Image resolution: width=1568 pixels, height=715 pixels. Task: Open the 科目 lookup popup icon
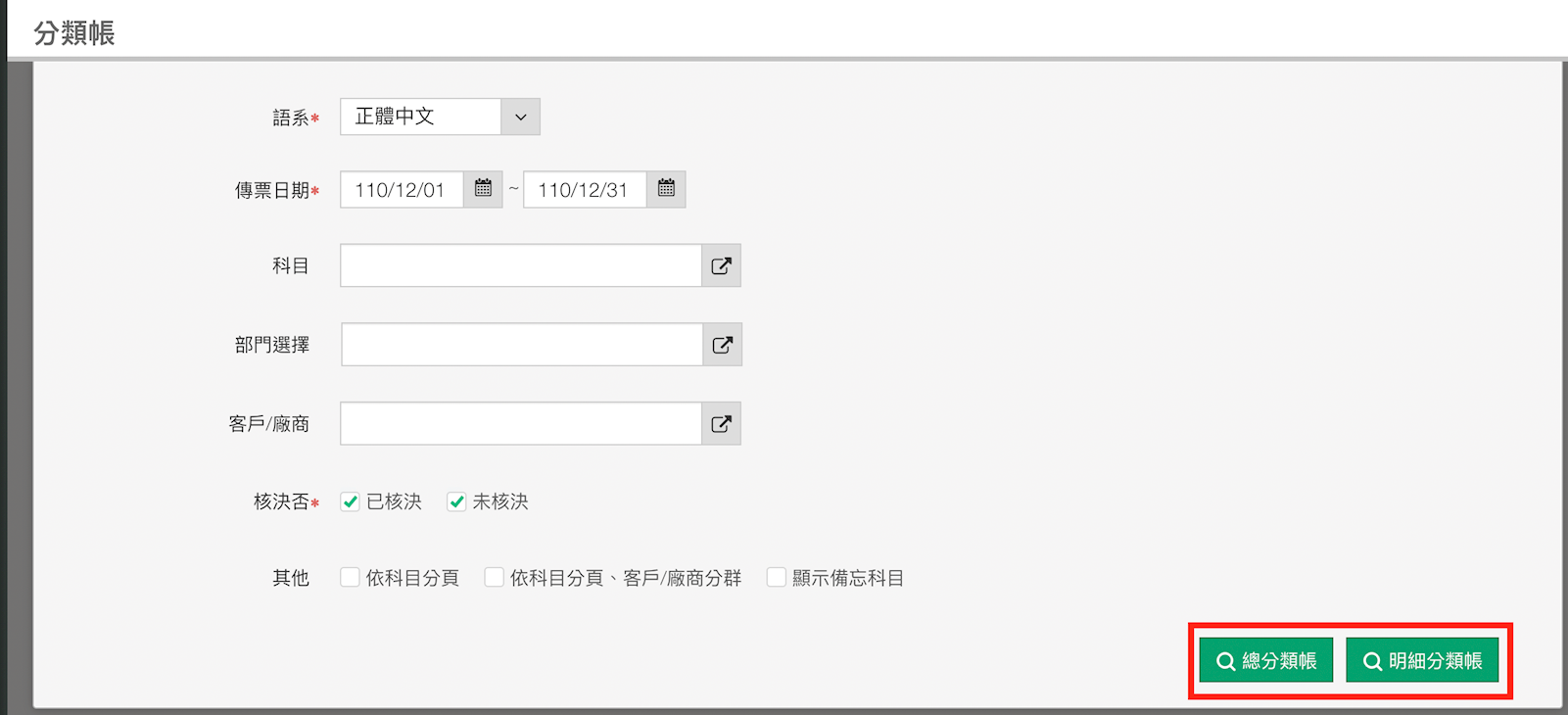click(x=721, y=265)
